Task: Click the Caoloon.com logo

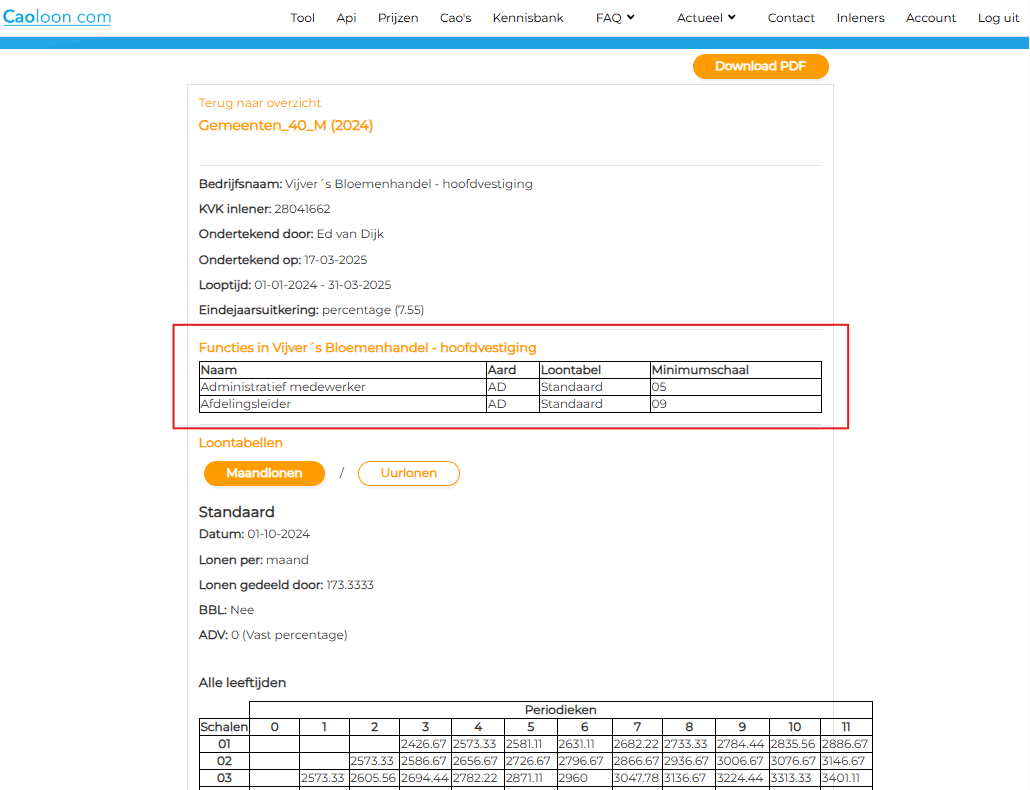Action: (57, 17)
